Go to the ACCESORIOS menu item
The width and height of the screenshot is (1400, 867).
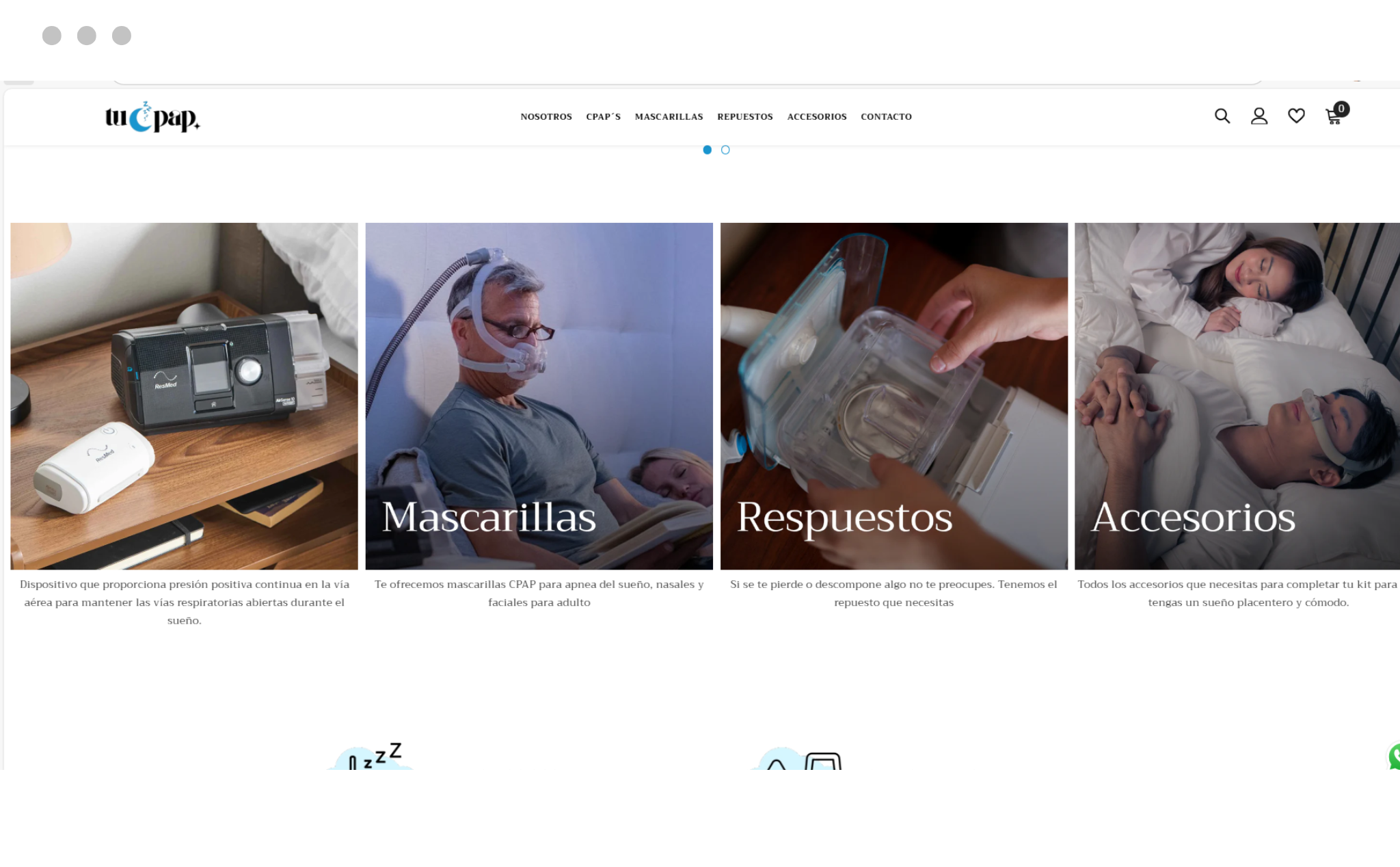[817, 117]
